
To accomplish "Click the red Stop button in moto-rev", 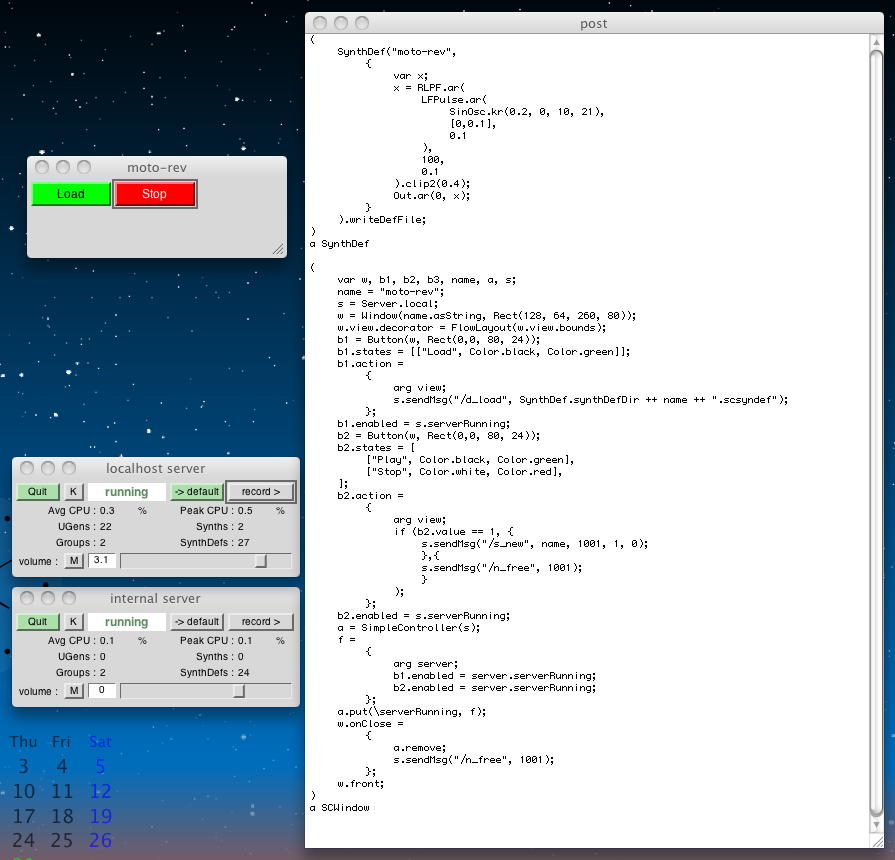I will (154, 194).
